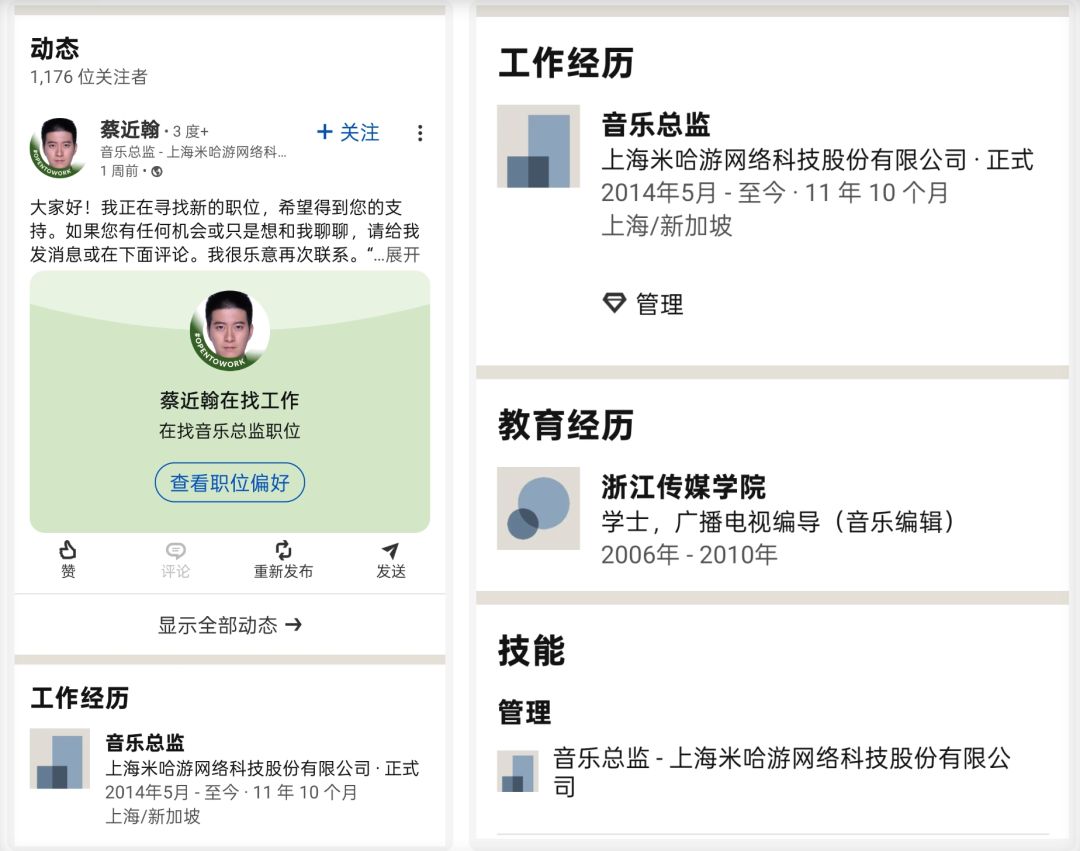Click 蔡近翰在找工作 card title

(229, 400)
